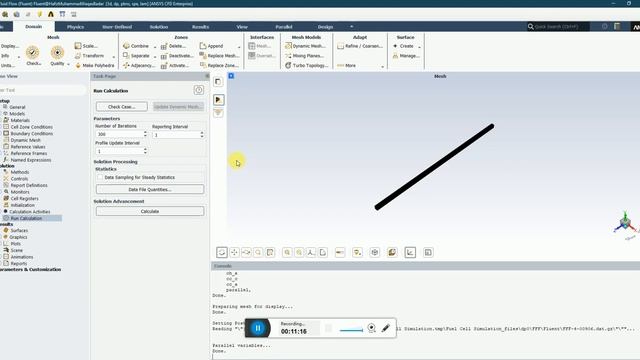Select Run Calculation in the tree

pos(26,218)
